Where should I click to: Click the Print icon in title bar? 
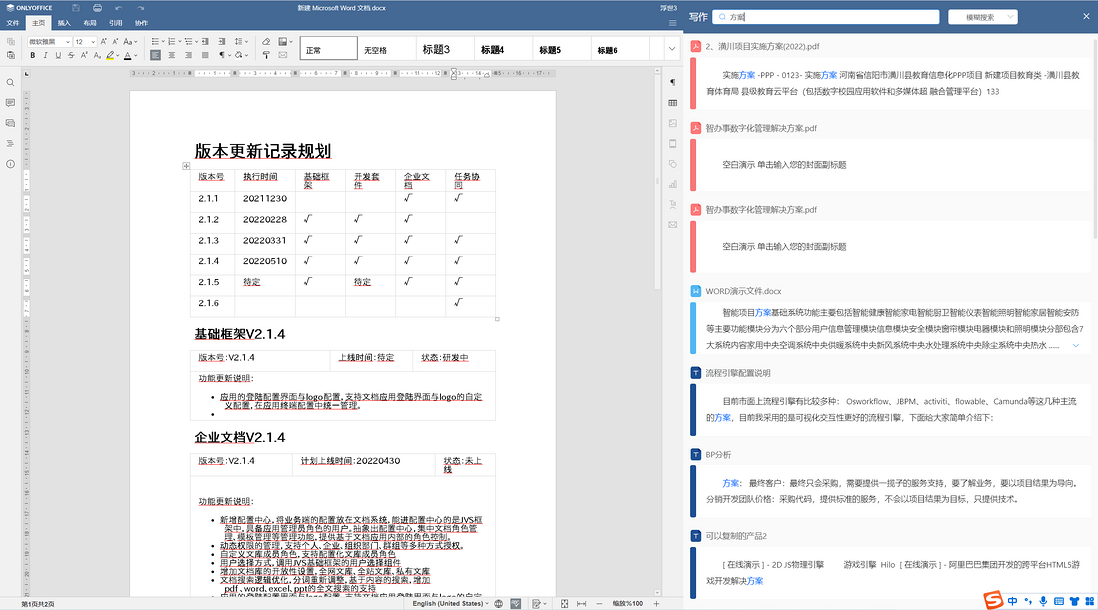click(97, 8)
